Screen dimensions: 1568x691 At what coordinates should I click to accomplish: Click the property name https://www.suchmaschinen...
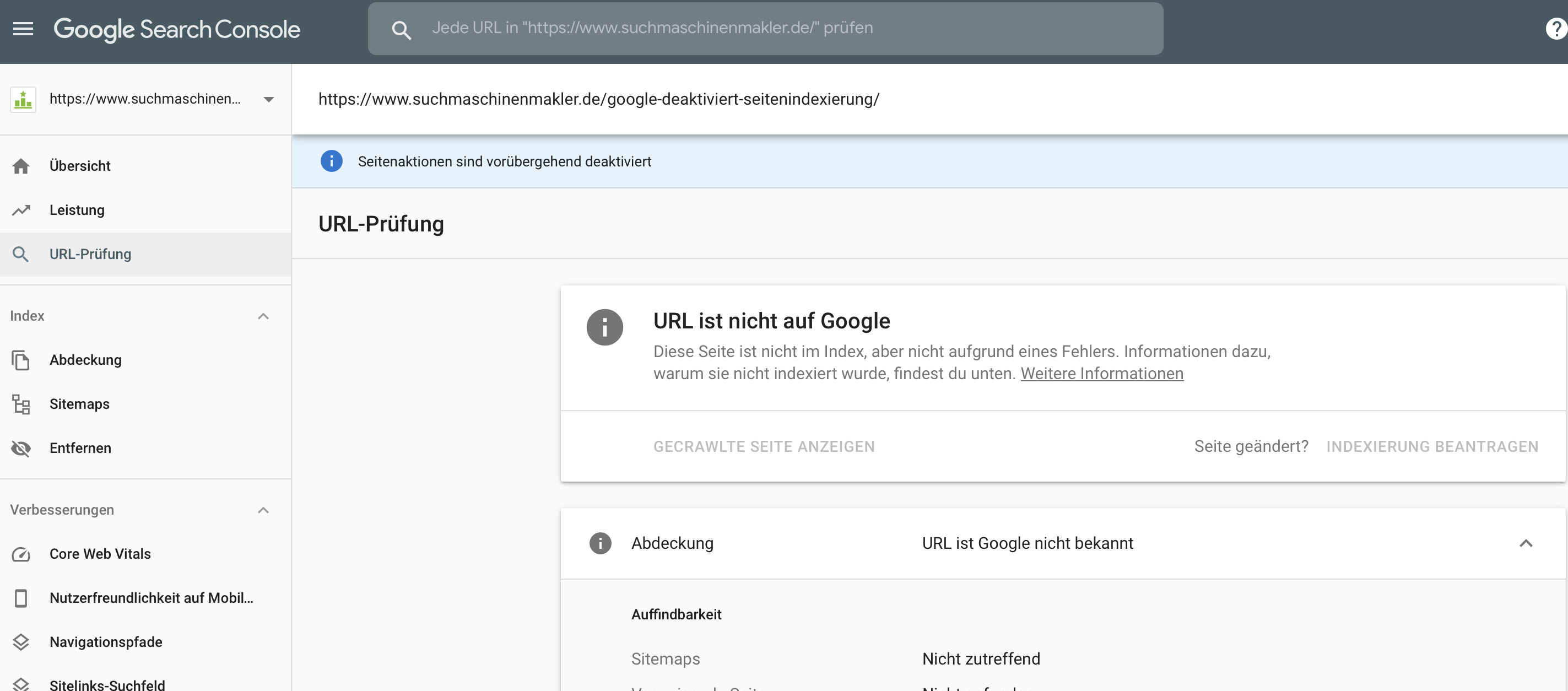[145, 99]
